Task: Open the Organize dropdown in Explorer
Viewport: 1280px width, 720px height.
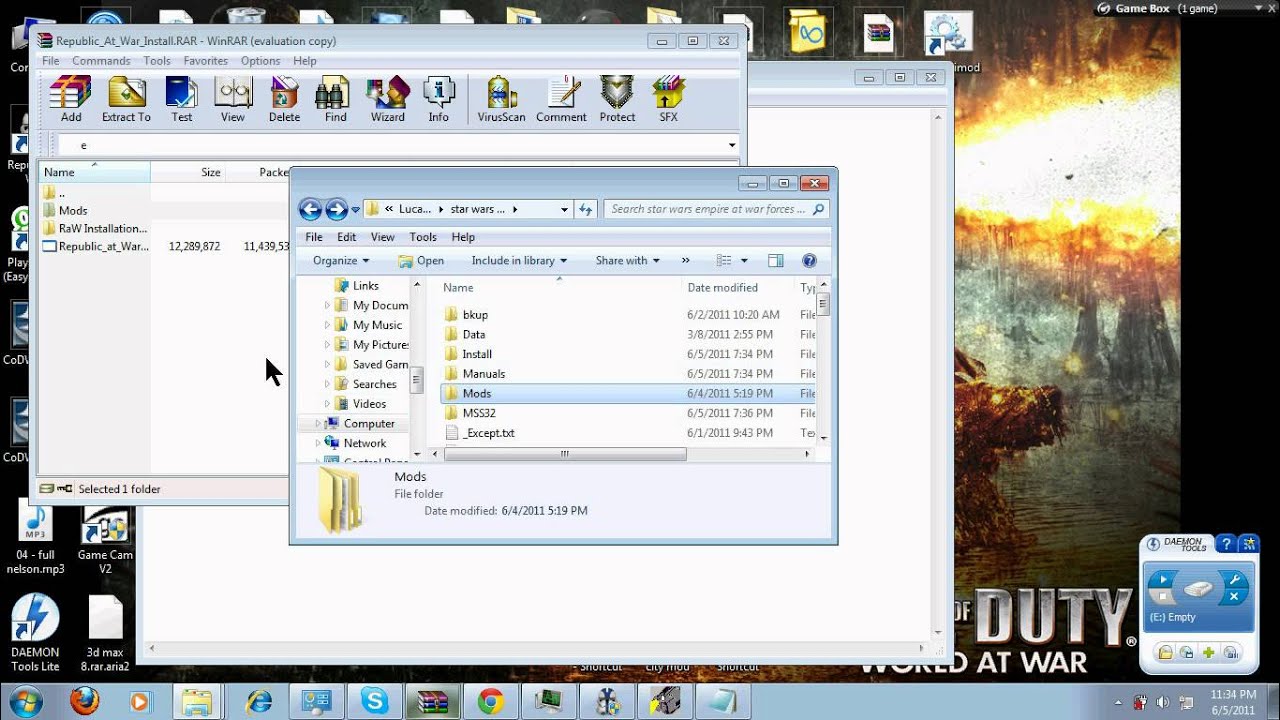Action: (340, 261)
